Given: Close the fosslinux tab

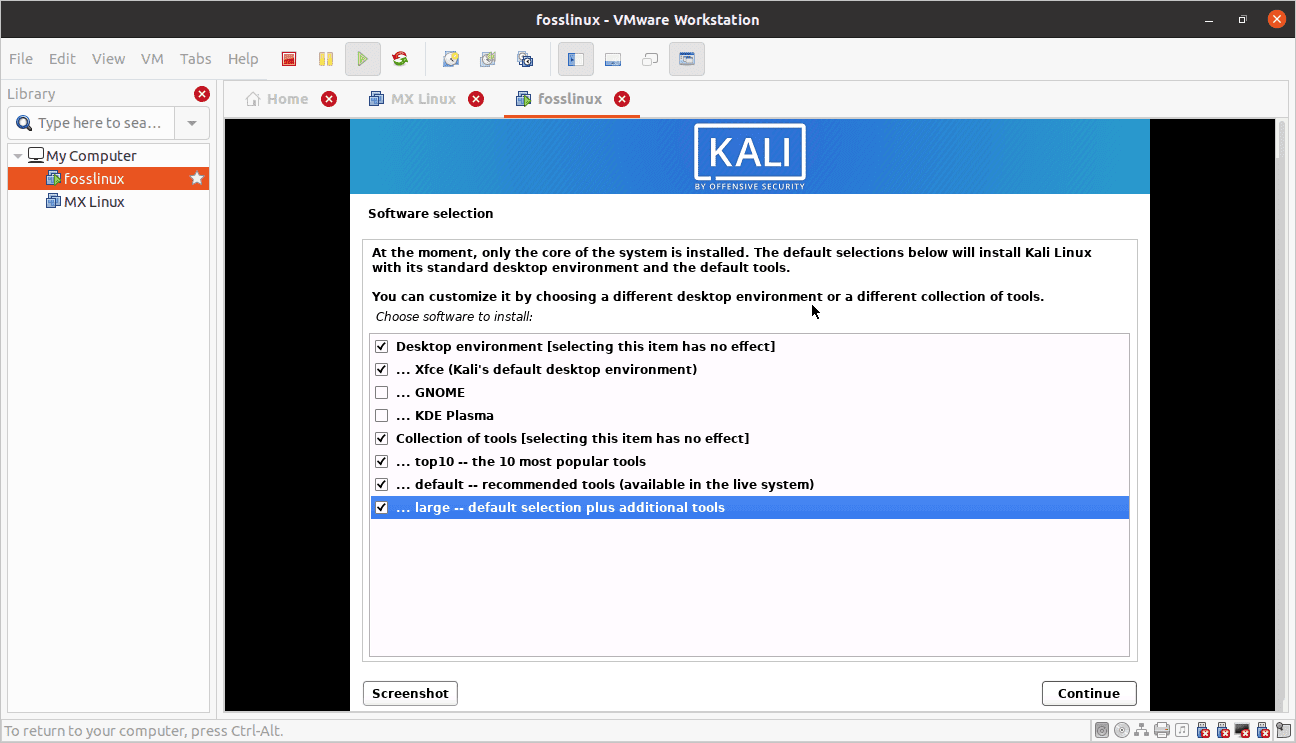Looking at the screenshot, I should click(x=622, y=99).
